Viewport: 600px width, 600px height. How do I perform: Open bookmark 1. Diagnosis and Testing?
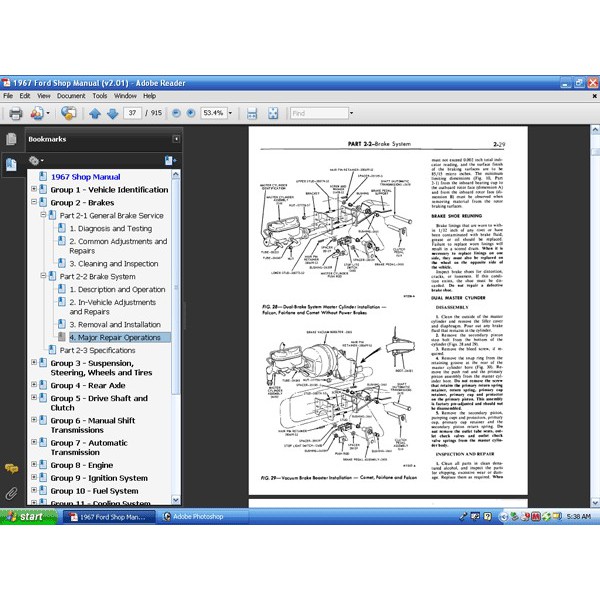pos(111,228)
